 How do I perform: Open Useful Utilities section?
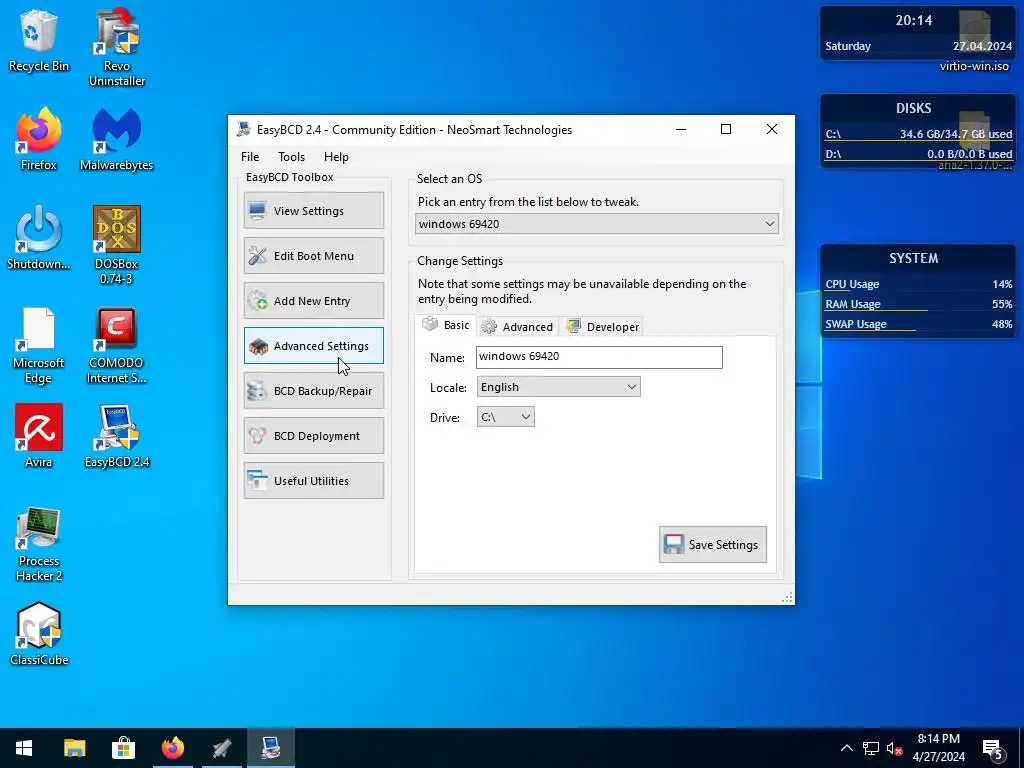pyautogui.click(x=313, y=481)
